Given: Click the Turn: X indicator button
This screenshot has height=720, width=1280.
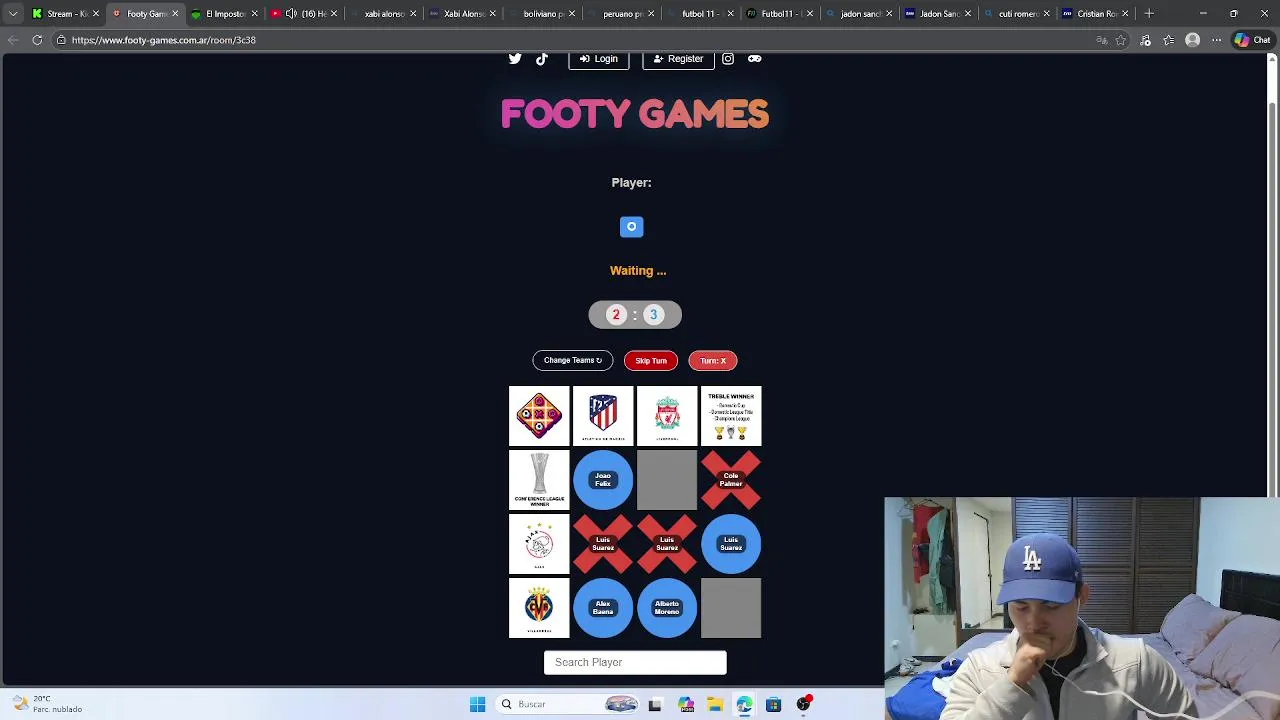Looking at the screenshot, I should [713, 360].
